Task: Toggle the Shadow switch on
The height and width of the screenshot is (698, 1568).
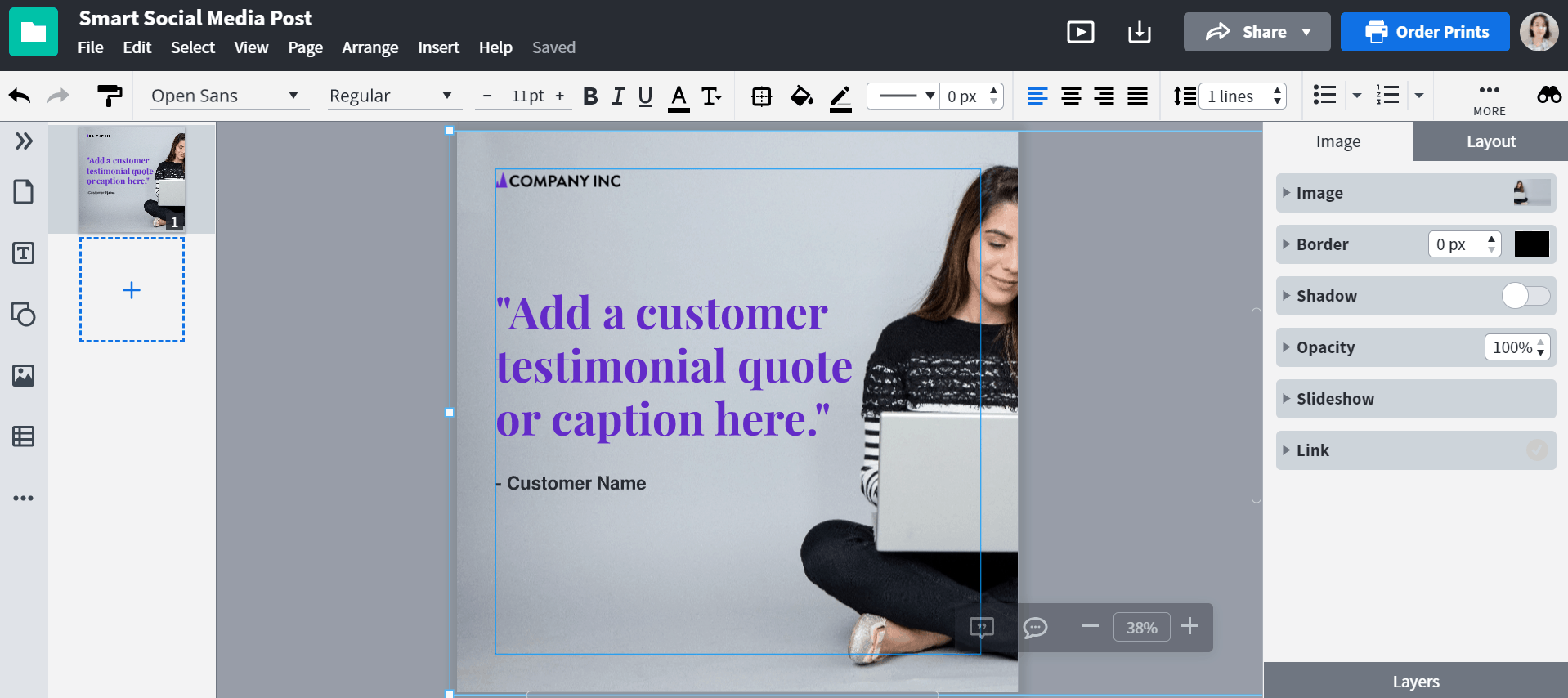Action: (x=1525, y=296)
